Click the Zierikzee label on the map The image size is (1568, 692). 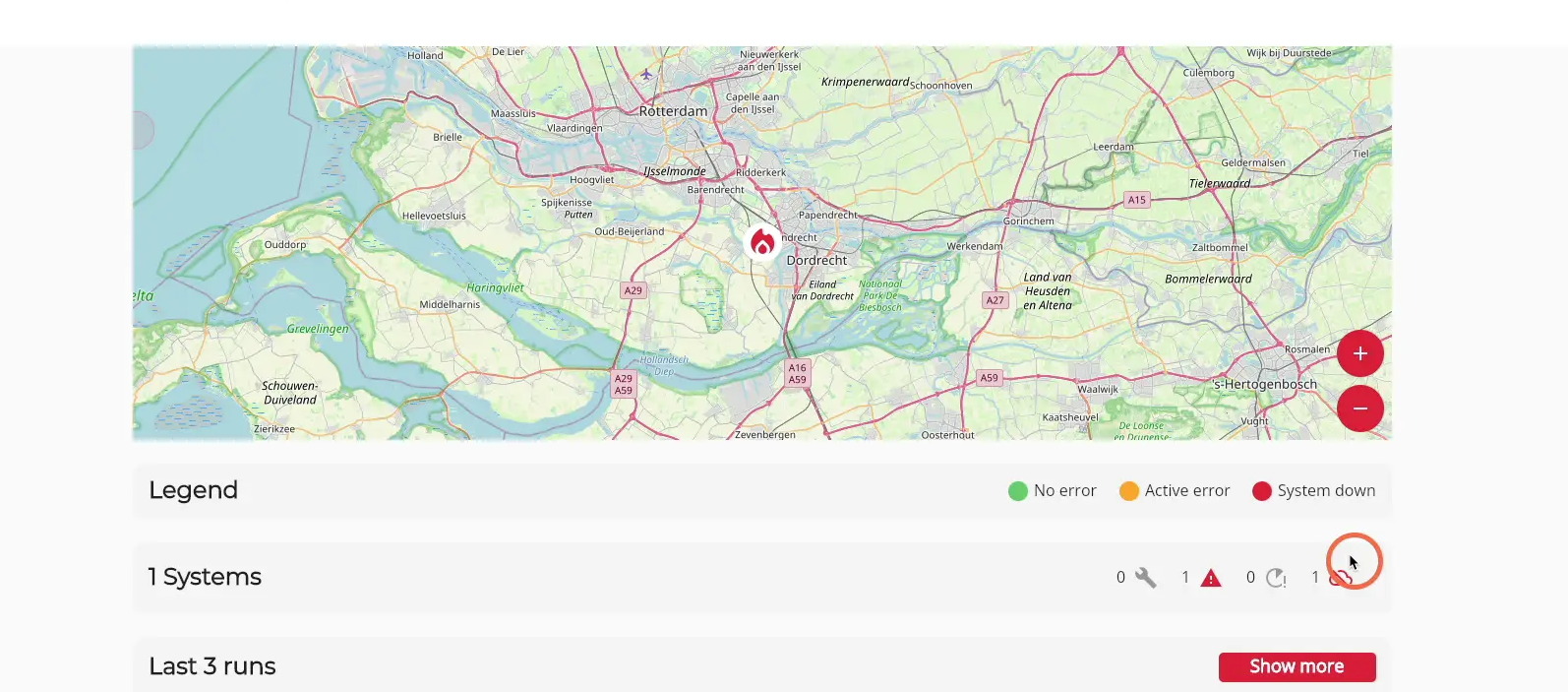point(274,429)
